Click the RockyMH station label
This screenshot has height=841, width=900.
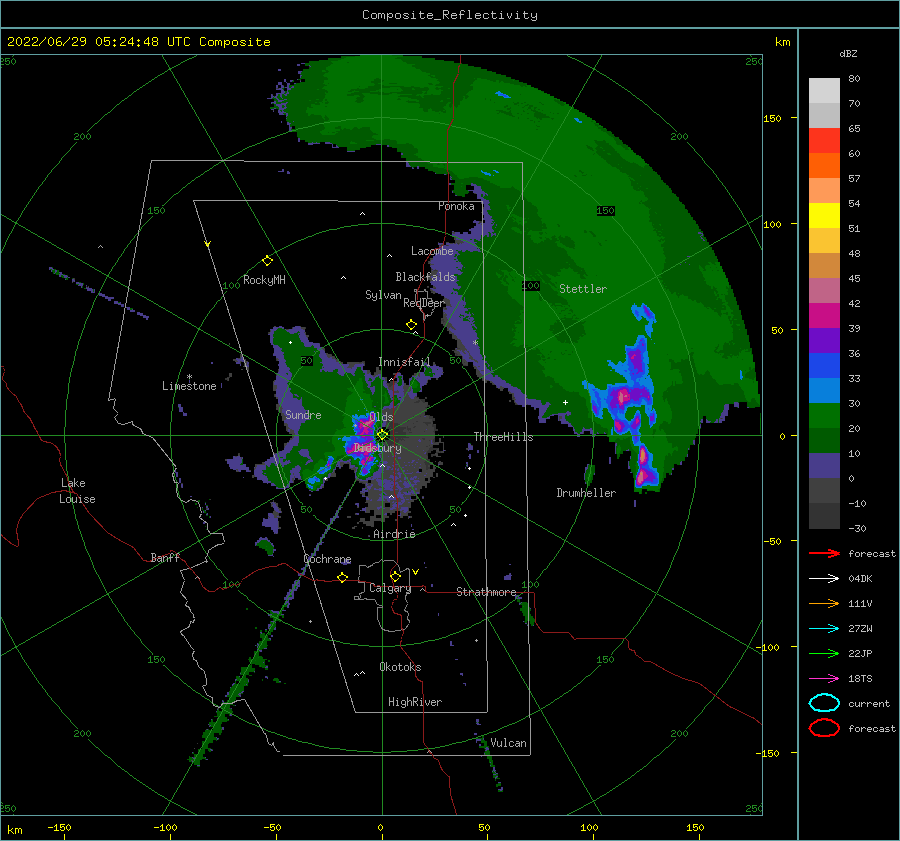[264, 280]
